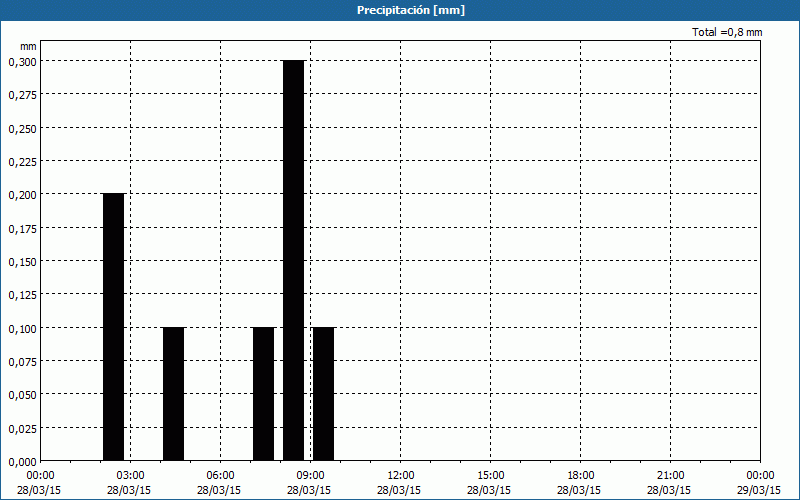This screenshot has width=800, height=500.
Task: Select the Total =0,8 mm label
Action: (727, 32)
